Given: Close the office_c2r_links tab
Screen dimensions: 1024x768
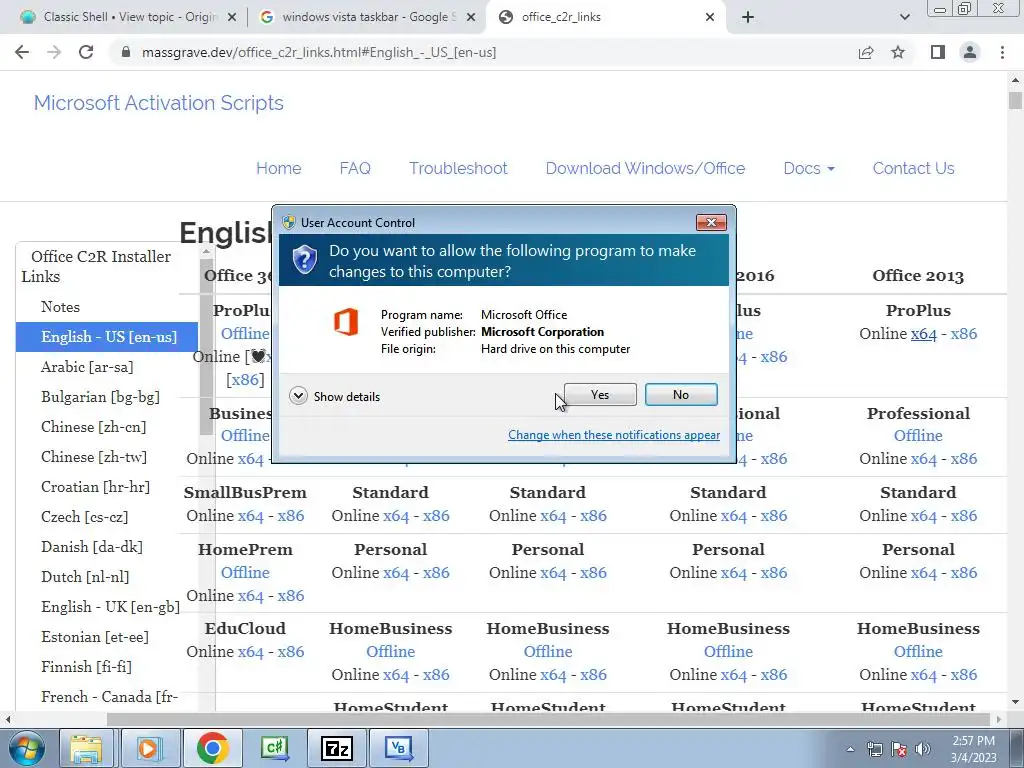Looking at the screenshot, I should (710, 18).
